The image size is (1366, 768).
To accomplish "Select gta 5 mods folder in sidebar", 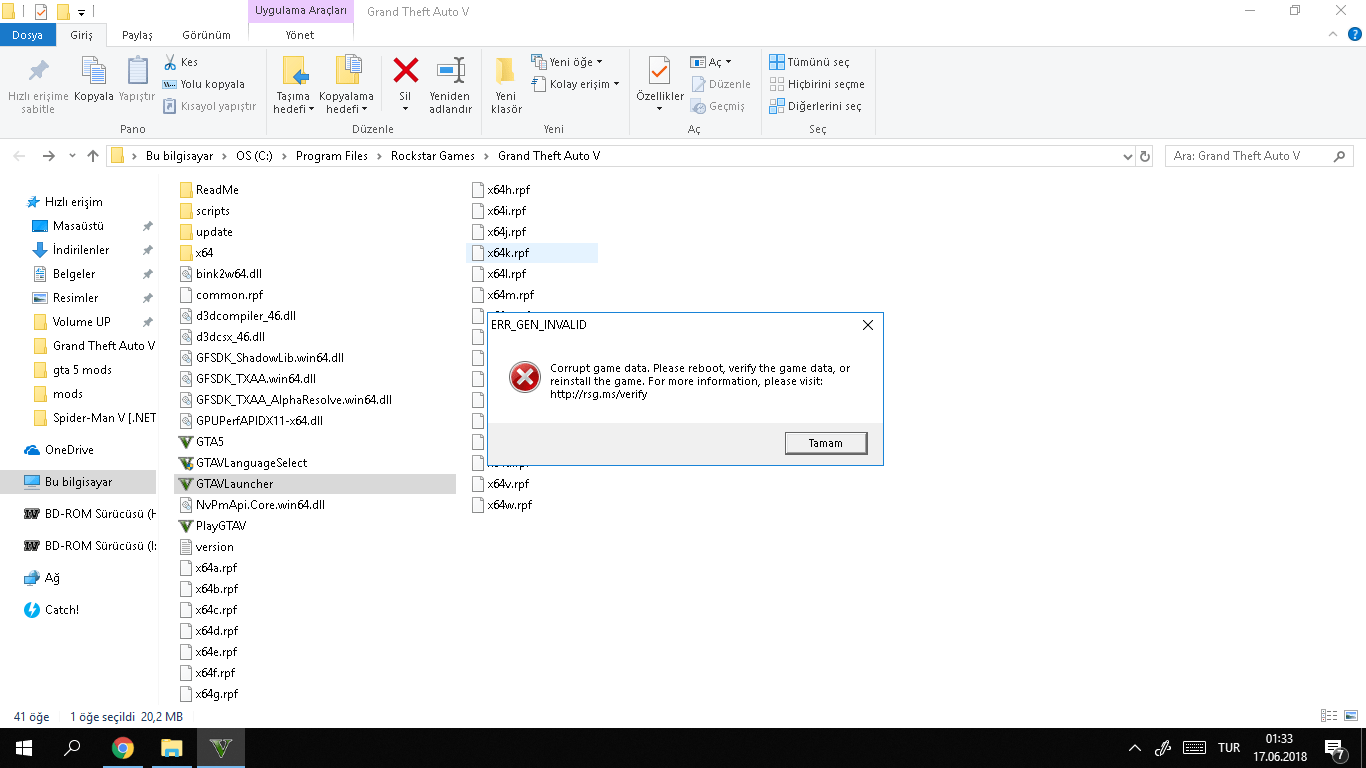I will click(82, 370).
